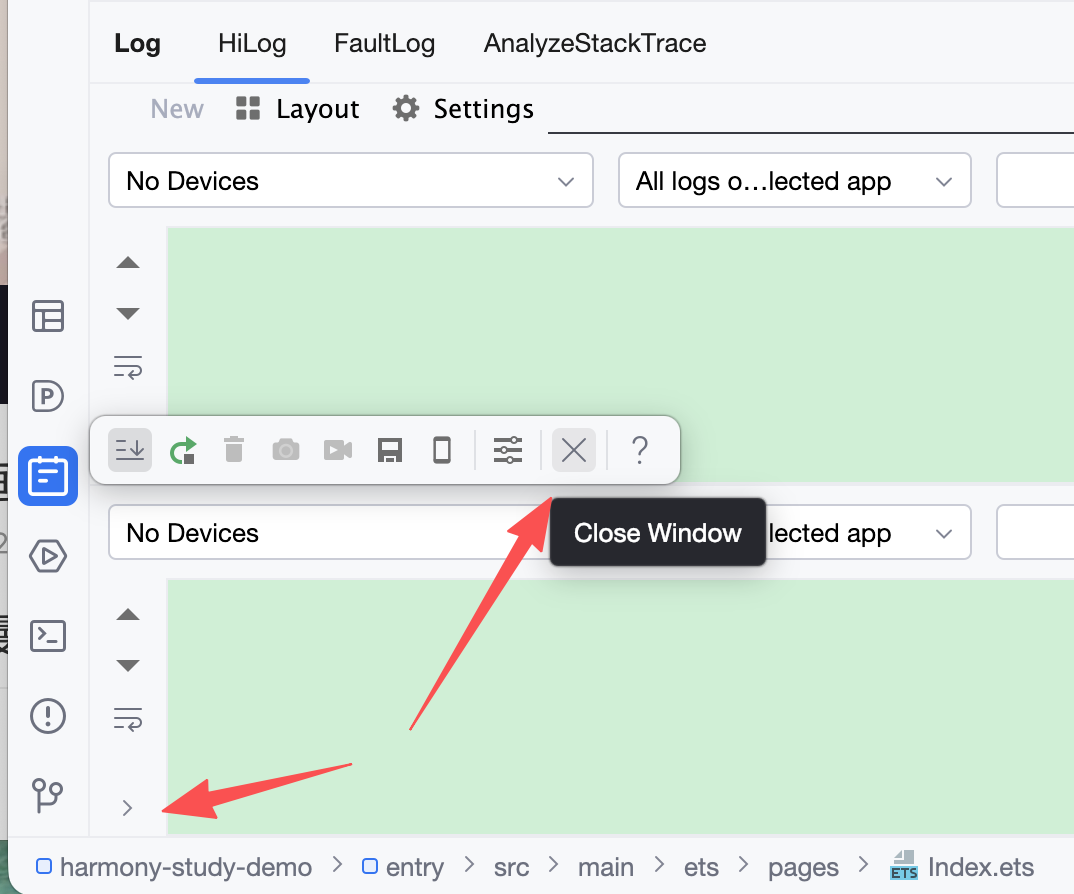Click the camera screenshot icon
Screen dimensions: 1074x894
(x=286, y=450)
